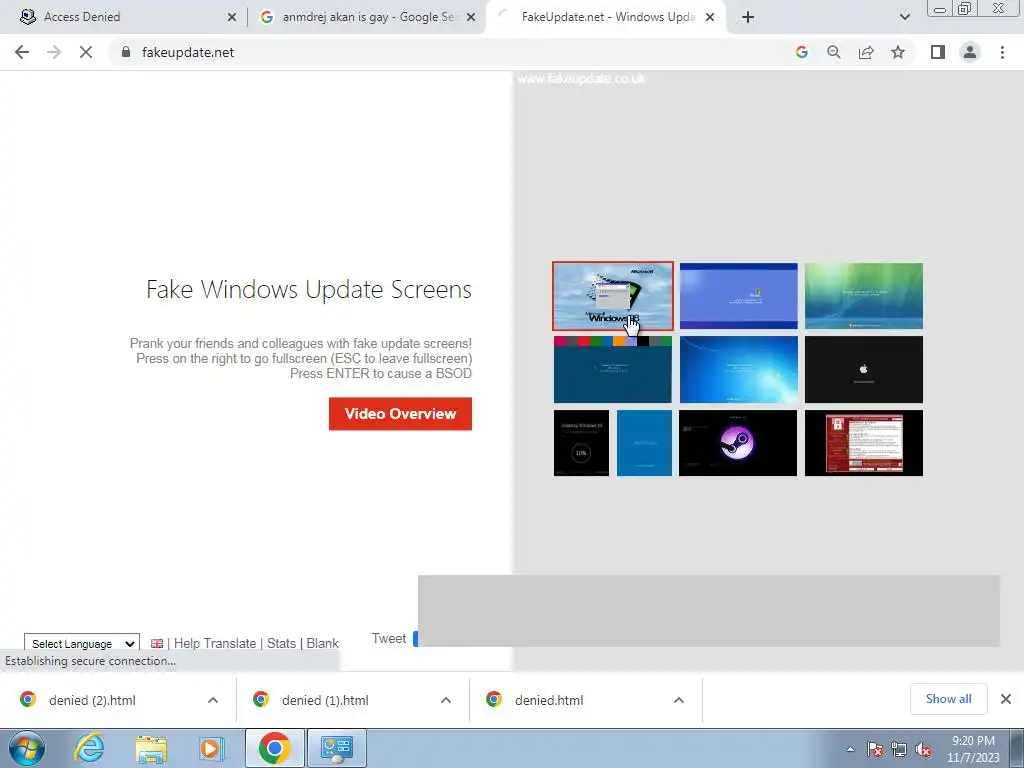Open the Stats link

coord(281,643)
